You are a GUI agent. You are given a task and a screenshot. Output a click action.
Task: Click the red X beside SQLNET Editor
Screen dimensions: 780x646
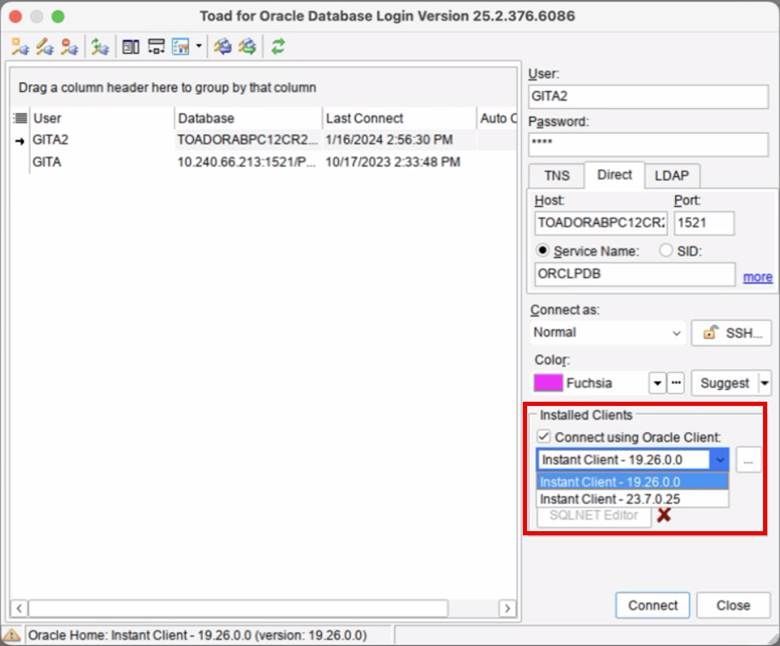point(664,515)
